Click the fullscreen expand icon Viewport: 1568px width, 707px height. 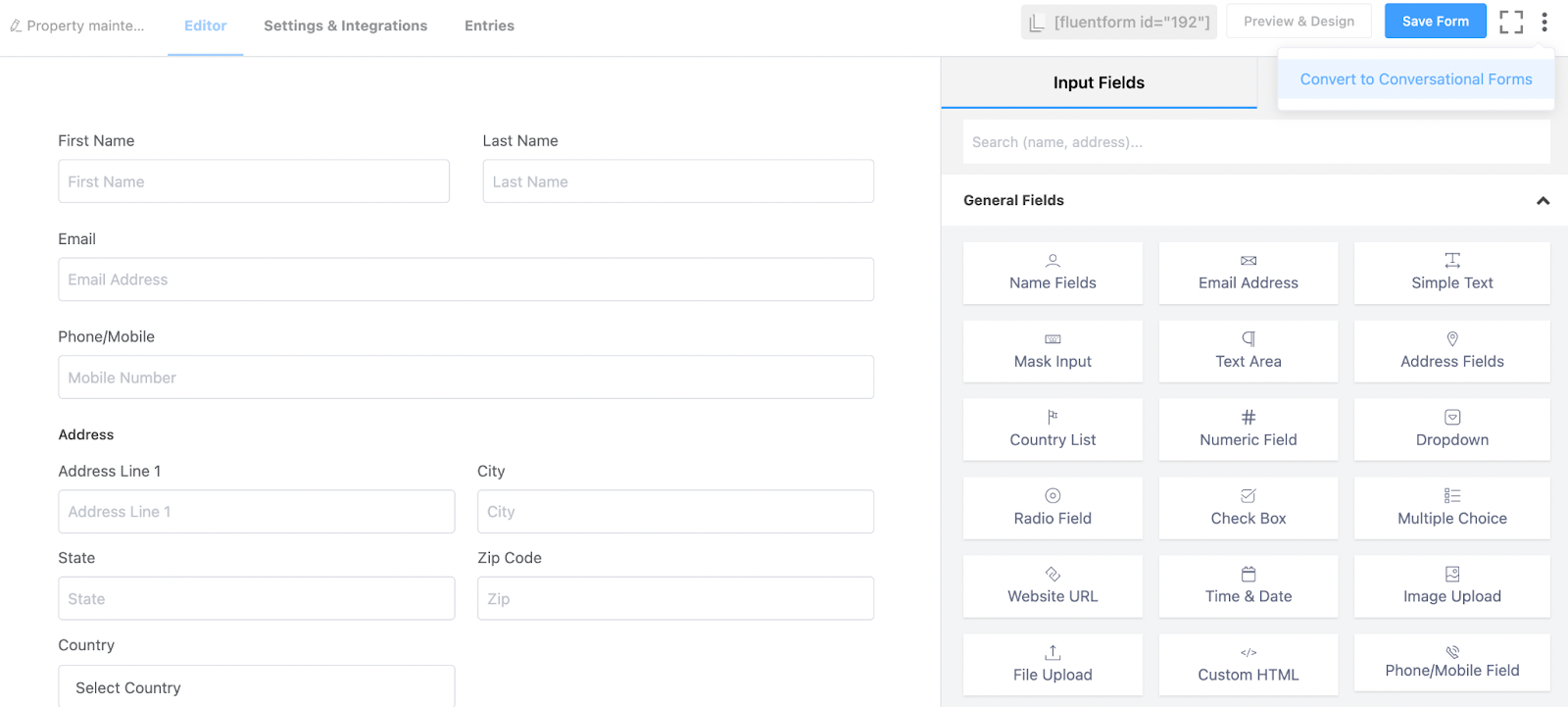pos(1511,22)
